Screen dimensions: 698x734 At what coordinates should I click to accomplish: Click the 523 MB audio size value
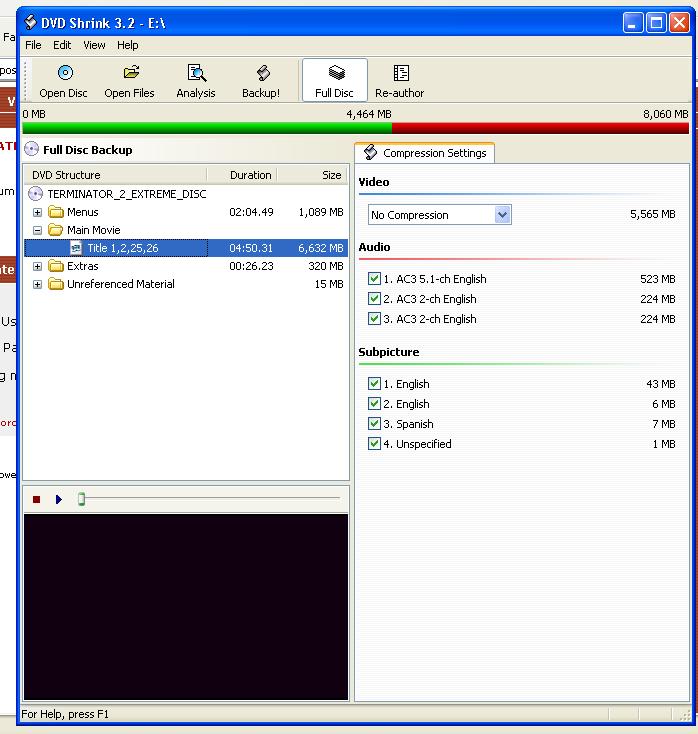click(658, 279)
